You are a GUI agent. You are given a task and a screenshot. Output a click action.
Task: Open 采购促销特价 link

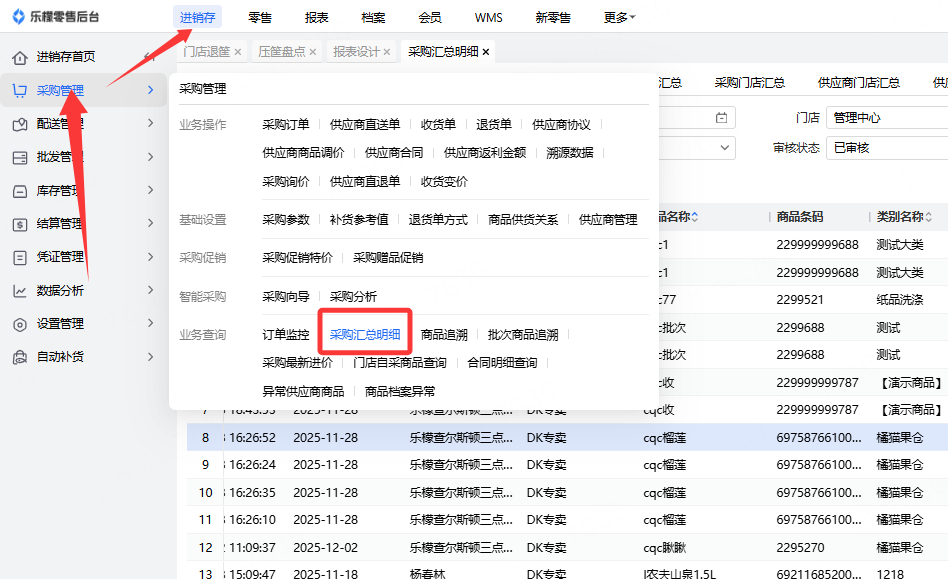coord(297,258)
